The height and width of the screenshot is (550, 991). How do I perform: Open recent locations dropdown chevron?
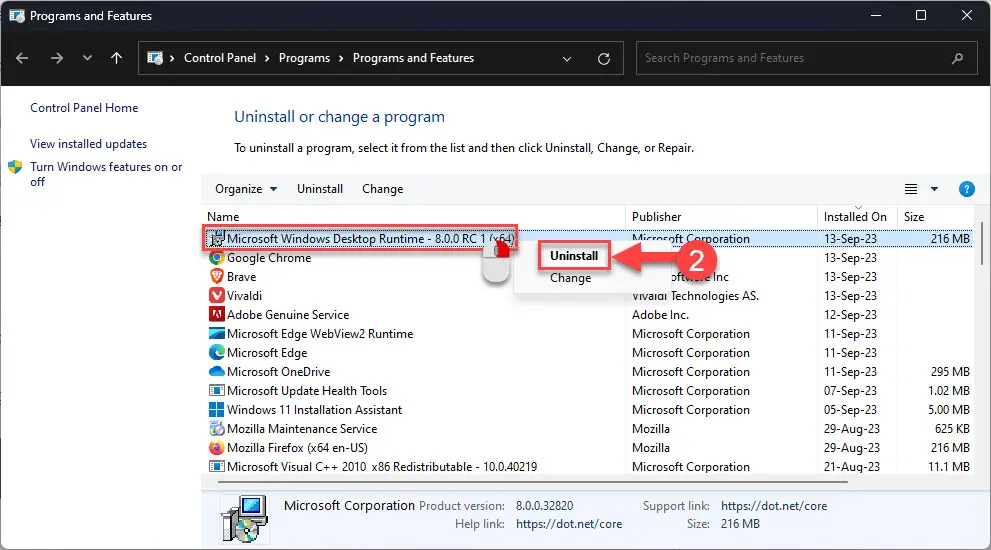point(87,58)
